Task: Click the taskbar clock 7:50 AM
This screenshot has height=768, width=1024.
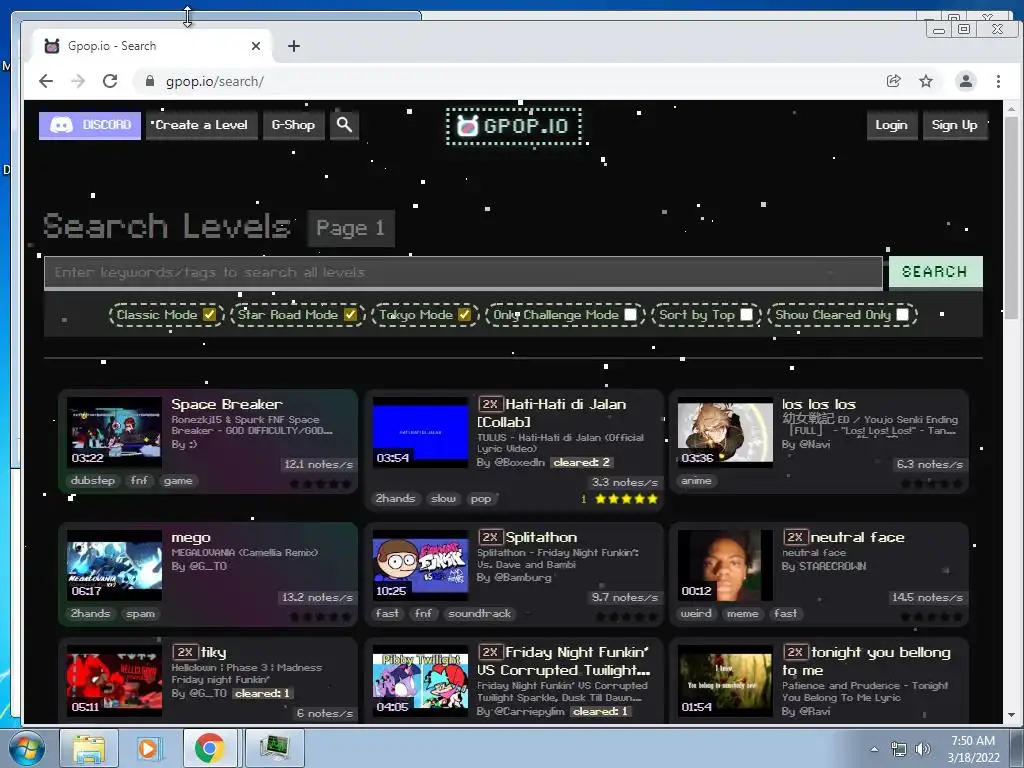Action: [972, 741]
